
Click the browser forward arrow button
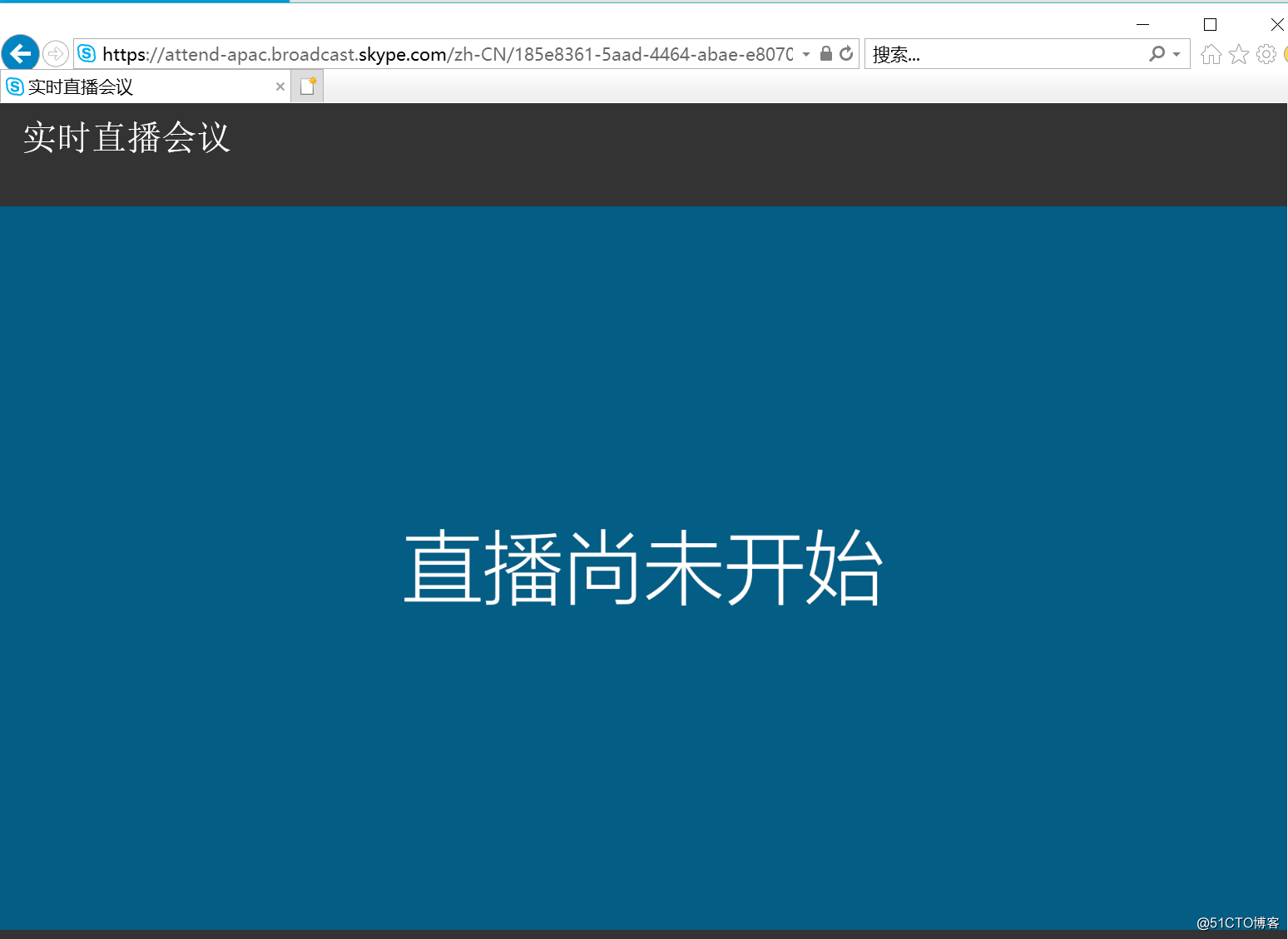click(55, 54)
